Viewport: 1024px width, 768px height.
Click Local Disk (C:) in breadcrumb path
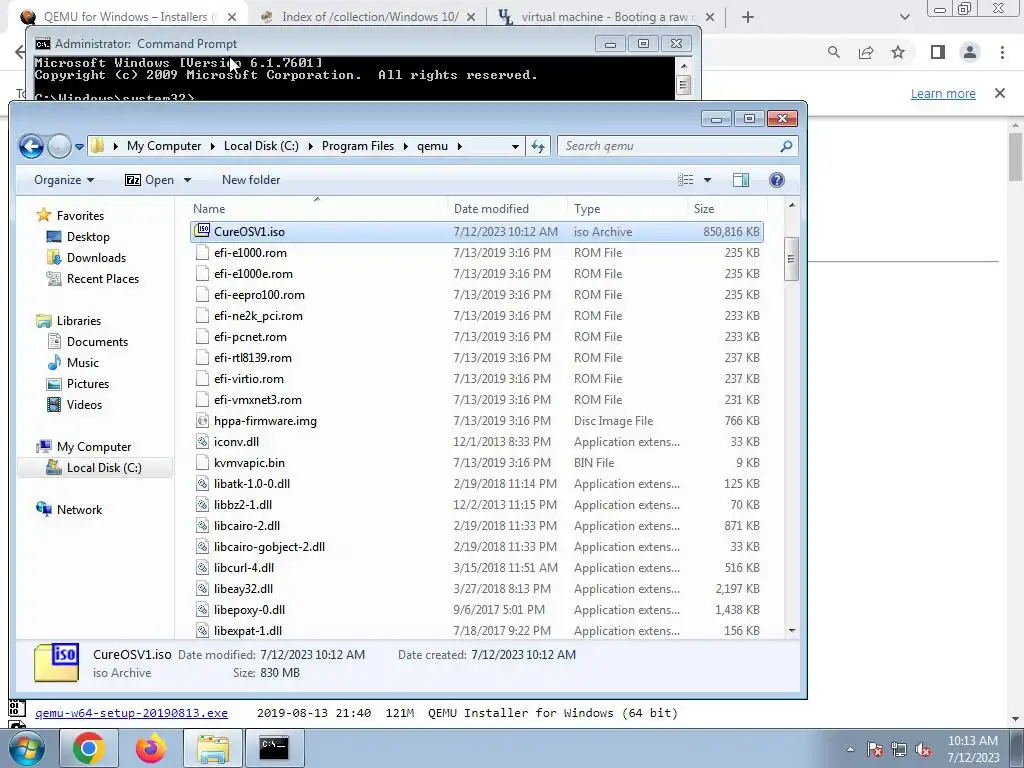[x=261, y=146]
